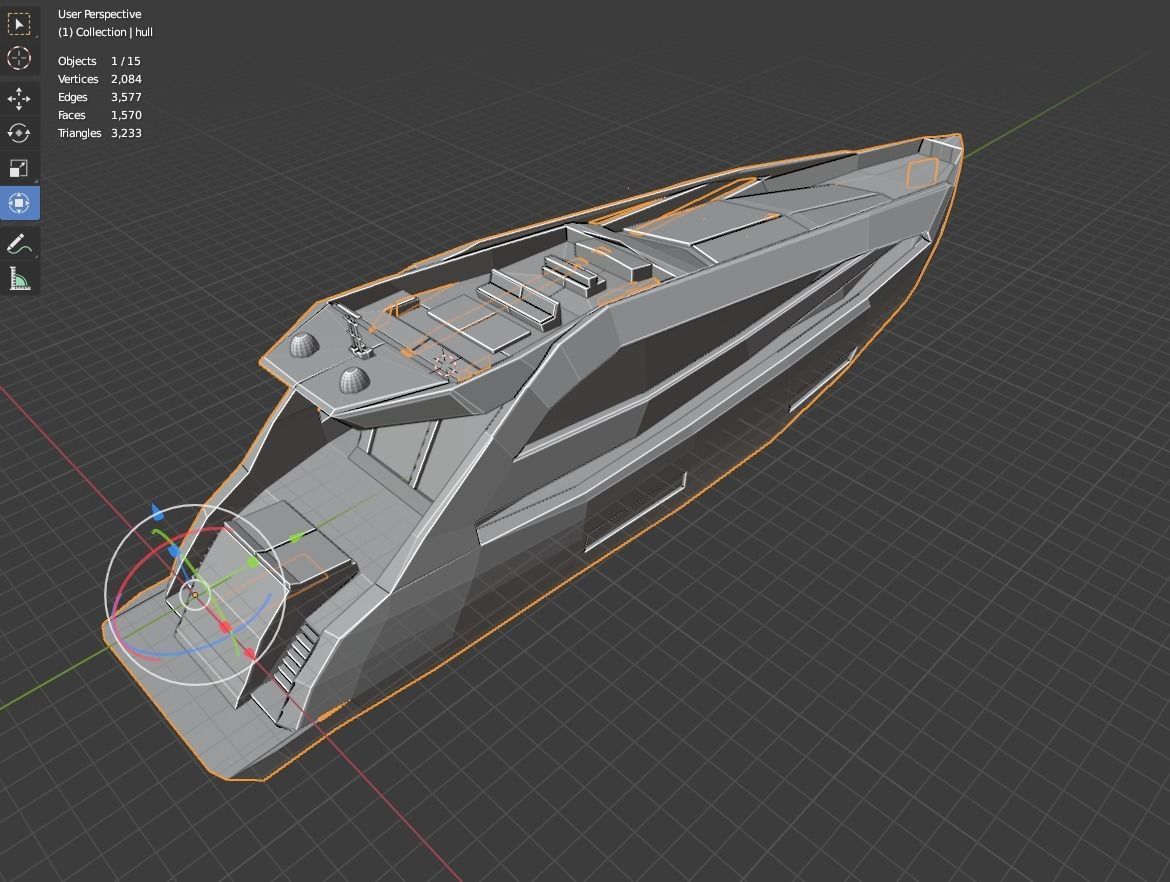This screenshot has height=882, width=1170.
Task: Pick the Scale tool
Action: click(x=19, y=168)
